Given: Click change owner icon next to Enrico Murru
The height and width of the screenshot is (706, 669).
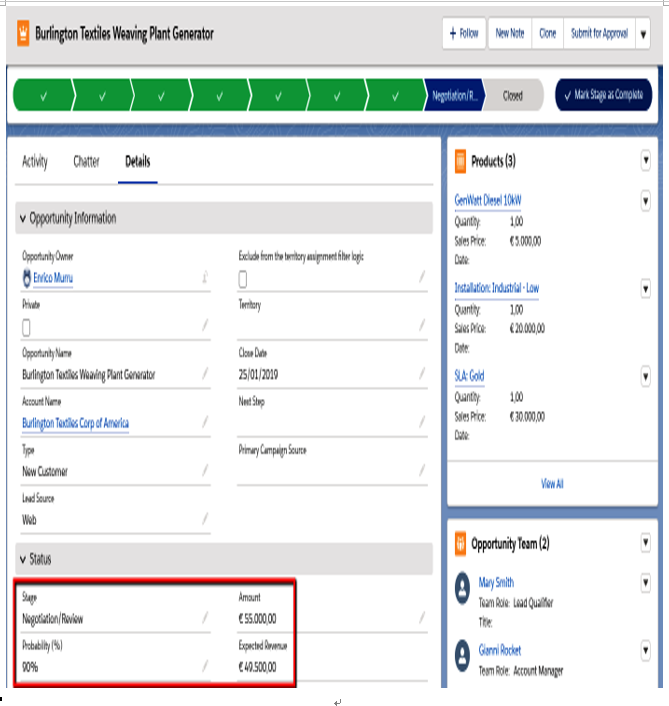Looking at the screenshot, I should (x=205, y=276).
